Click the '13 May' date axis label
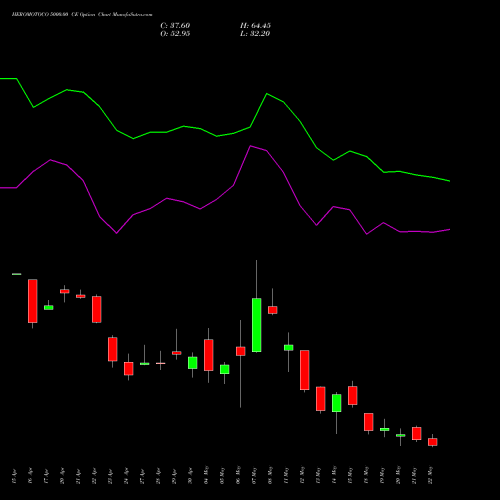Image resolution: width=500 pixels, height=500 pixels. point(318,475)
